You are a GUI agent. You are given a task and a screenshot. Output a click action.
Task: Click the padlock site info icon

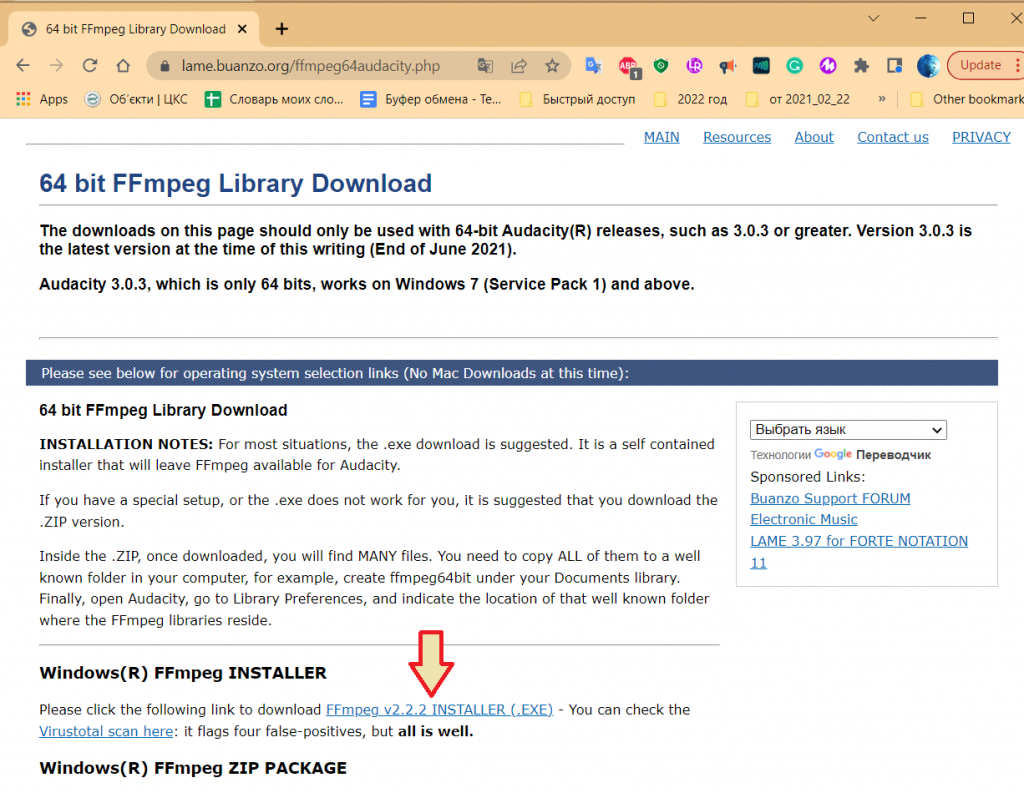coord(165,66)
